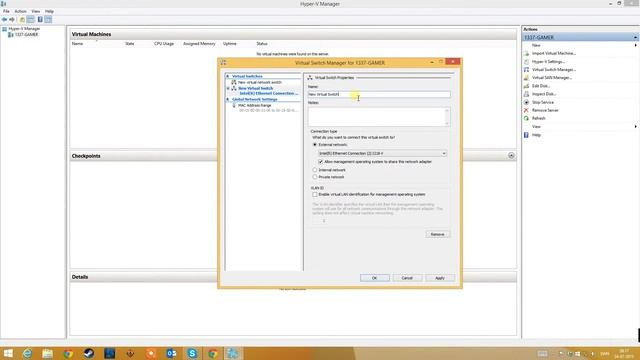The width and height of the screenshot is (640, 360).
Task: Click the New virtual network switch icon
Action: [x=234, y=82]
